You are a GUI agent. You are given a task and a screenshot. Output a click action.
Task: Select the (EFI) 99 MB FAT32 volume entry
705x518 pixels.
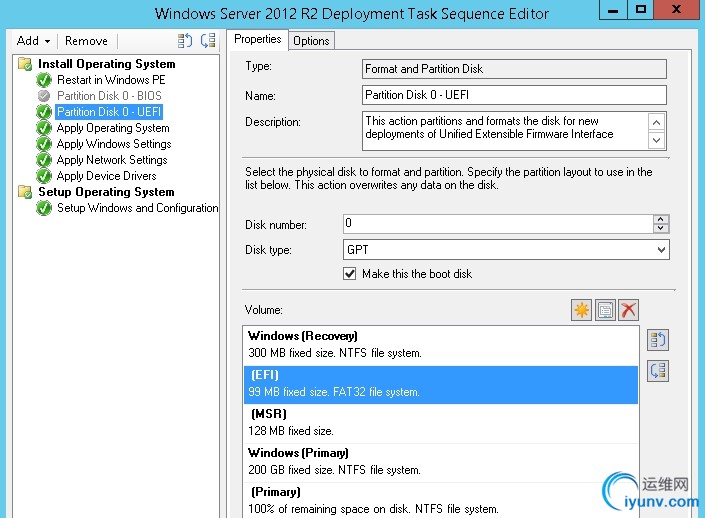click(x=441, y=384)
